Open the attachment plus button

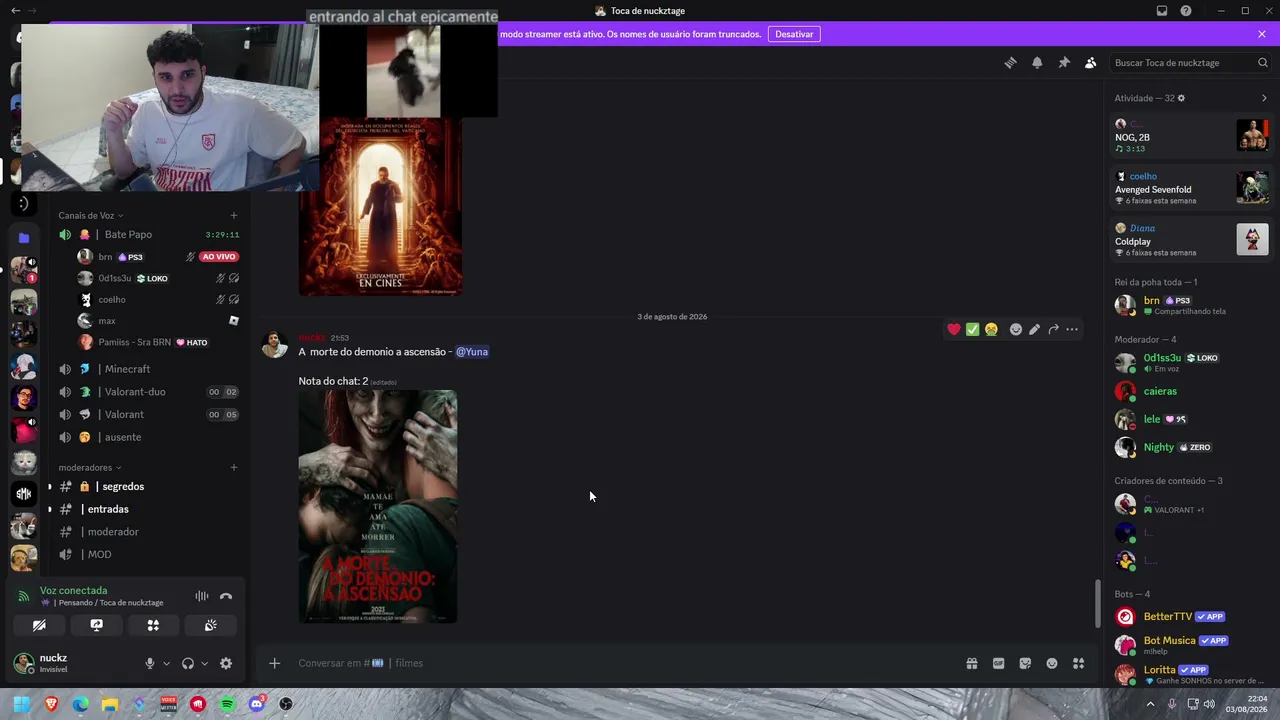point(274,663)
